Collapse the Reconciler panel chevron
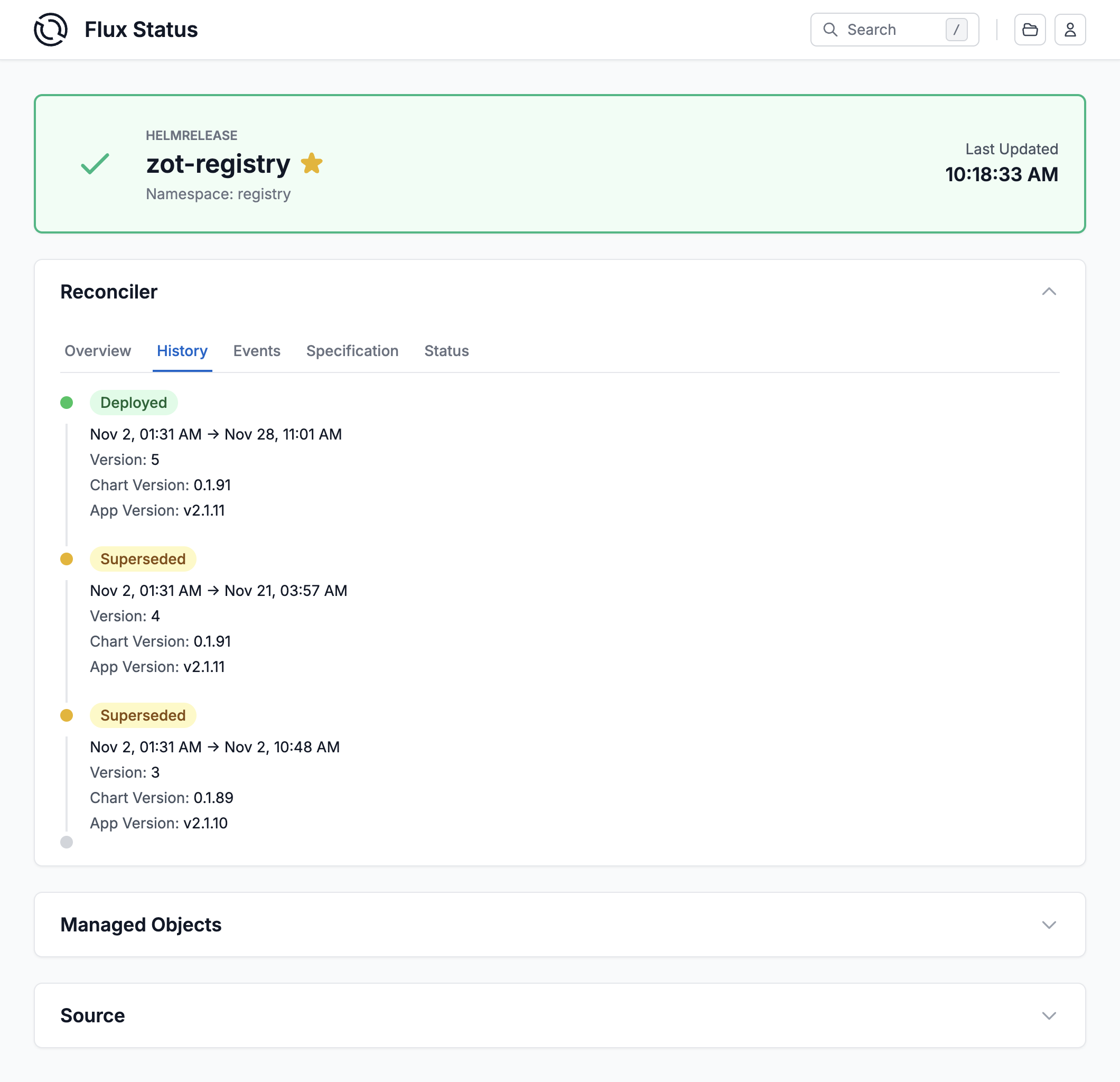This screenshot has height=1082, width=1120. [x=1048, y=292]
